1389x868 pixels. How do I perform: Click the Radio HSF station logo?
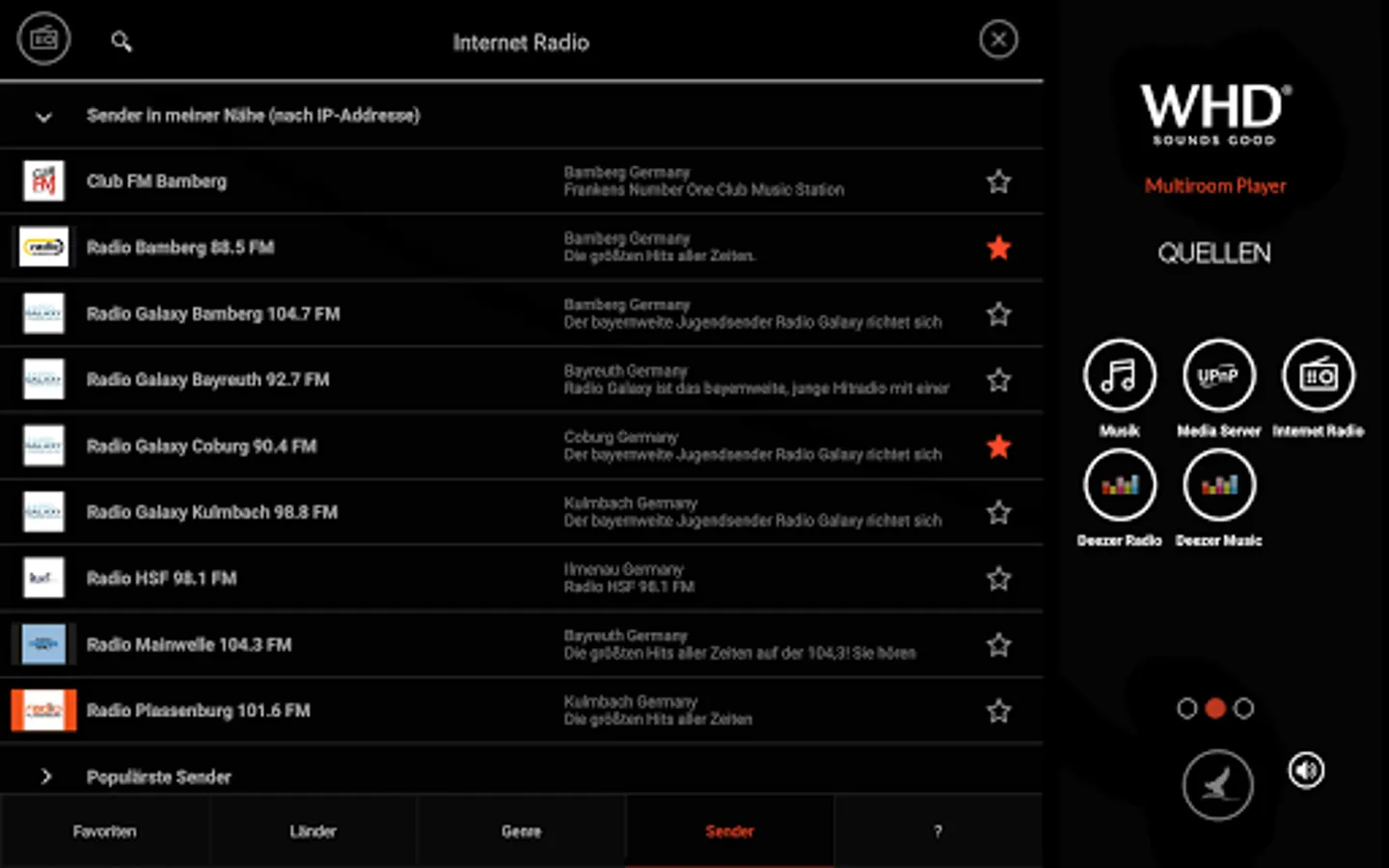pos(43,578)
